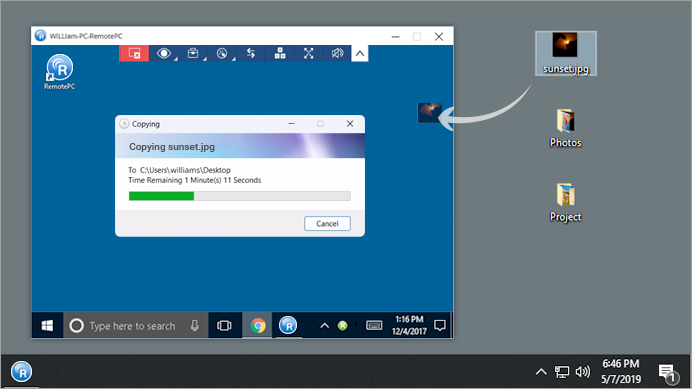Click the keyboard keys Ctrl+Alt+Del icon

pyautogui.click(x=280, y=54)
